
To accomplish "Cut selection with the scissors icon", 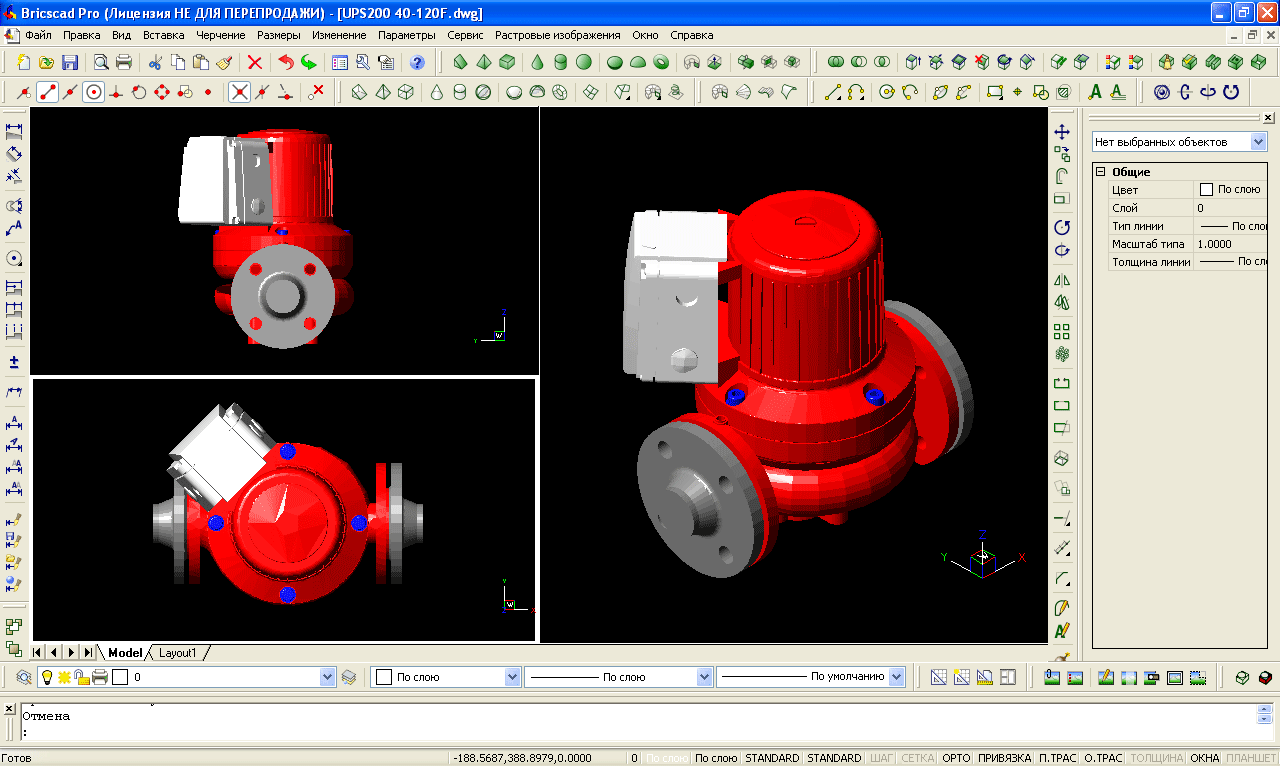I will (x=155, y=62).
